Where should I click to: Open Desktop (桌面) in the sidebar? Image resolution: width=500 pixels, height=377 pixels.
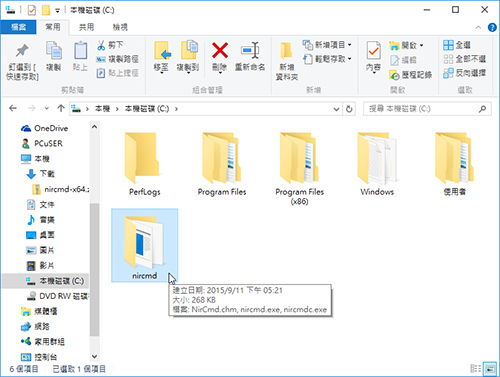click(x=40, y=235)
